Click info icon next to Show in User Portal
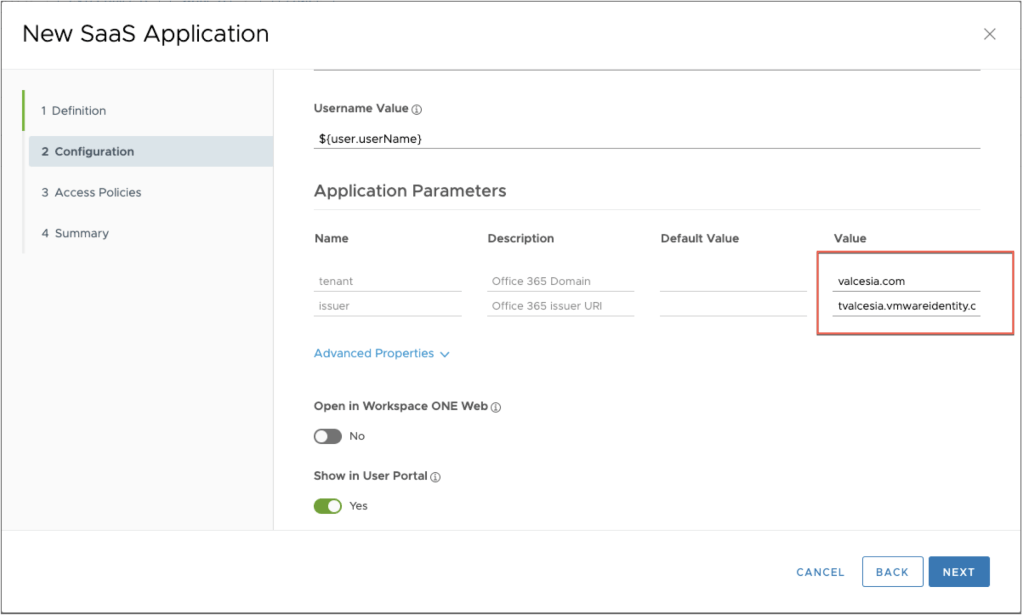The height and width of the screenshot is (615, 1022). pyautogui.click(x=435, y=477)
